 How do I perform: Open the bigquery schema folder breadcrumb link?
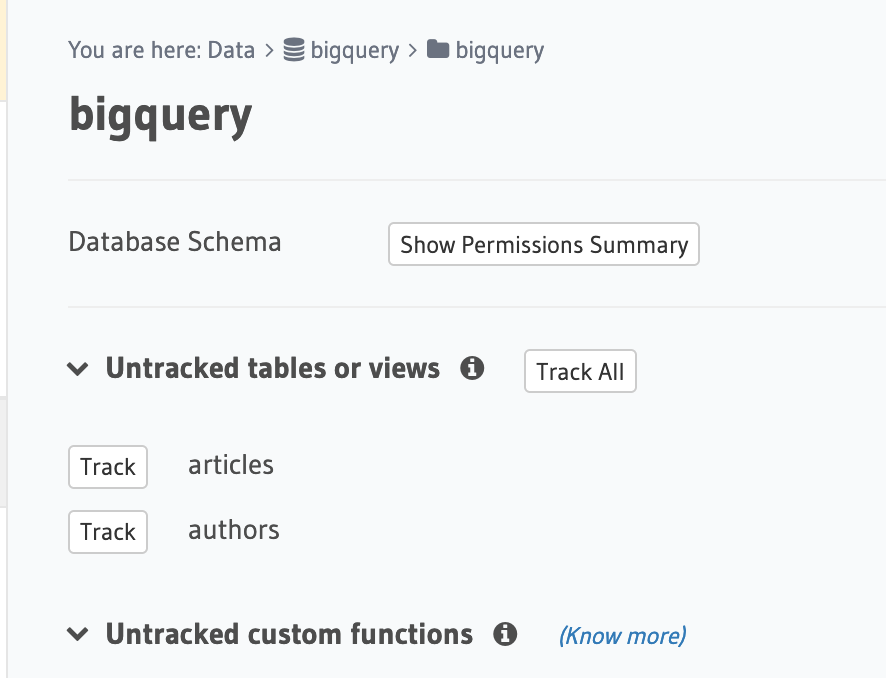(499, 50)
